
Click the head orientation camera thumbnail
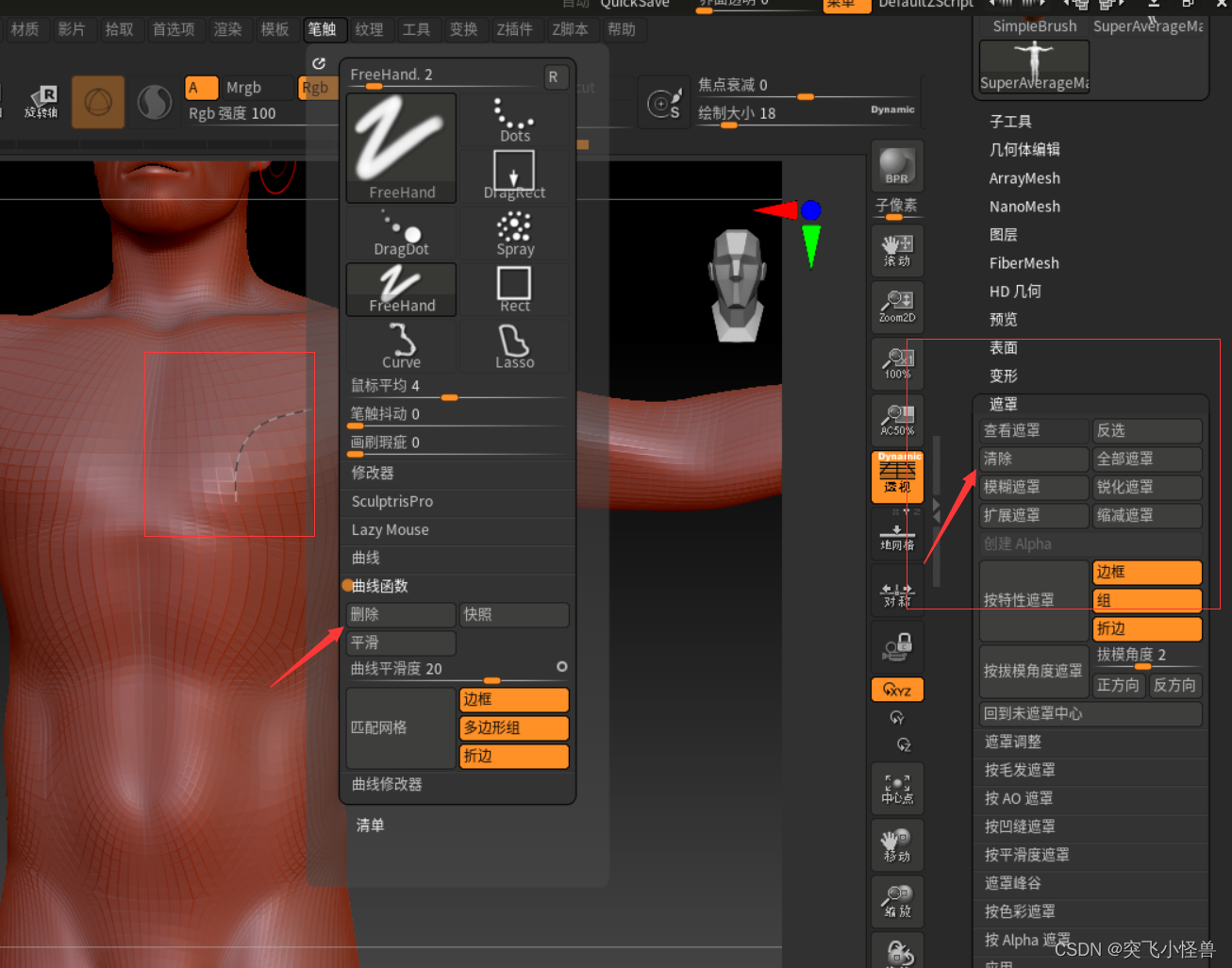[738, 285]
